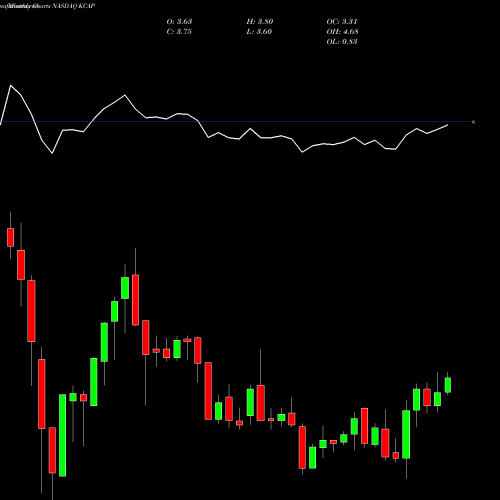Select the OL: 0.83 readout
The image size is (500, 500).
342,42
